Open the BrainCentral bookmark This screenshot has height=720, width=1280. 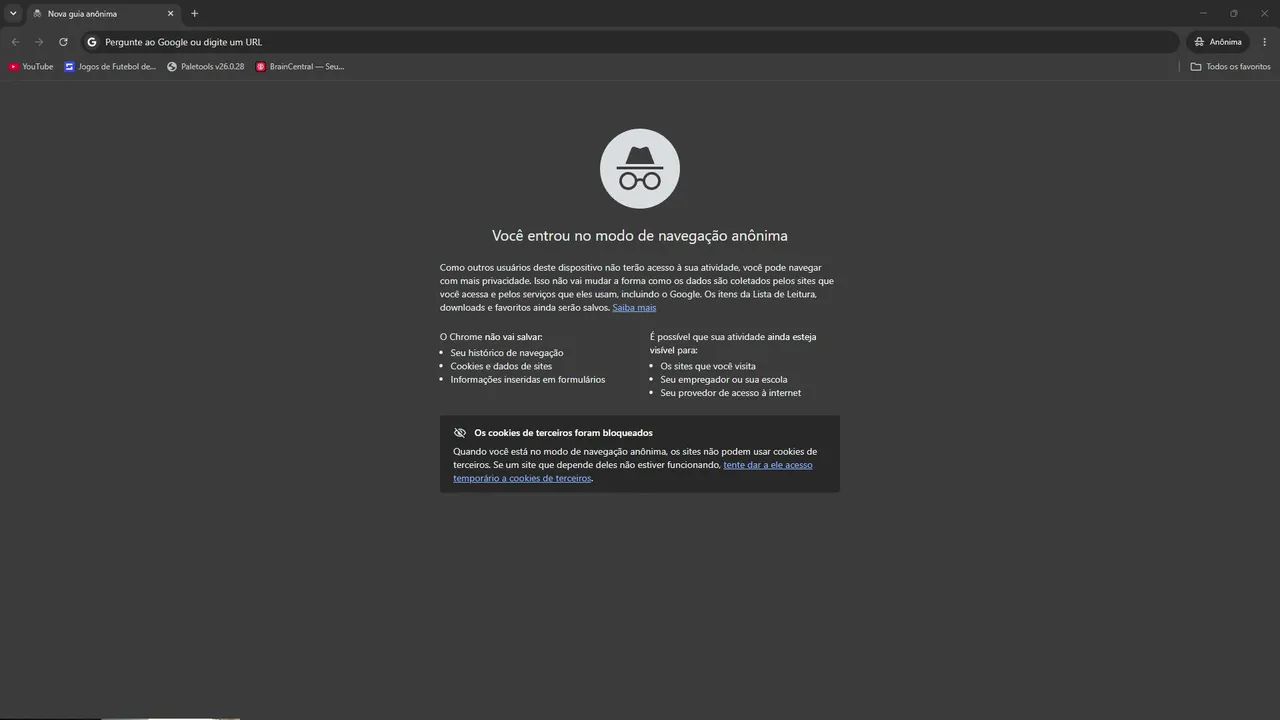click(x=300, y=67)
